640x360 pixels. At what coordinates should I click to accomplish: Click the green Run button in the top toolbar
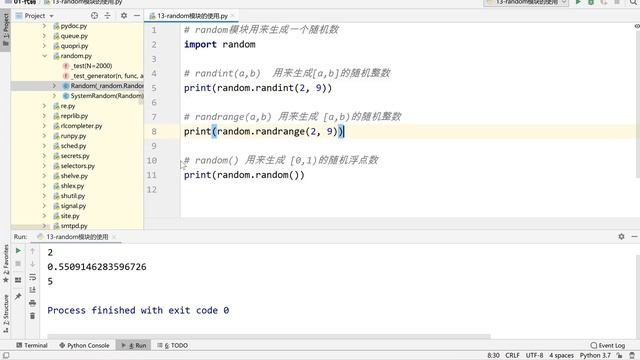[578, 2]
